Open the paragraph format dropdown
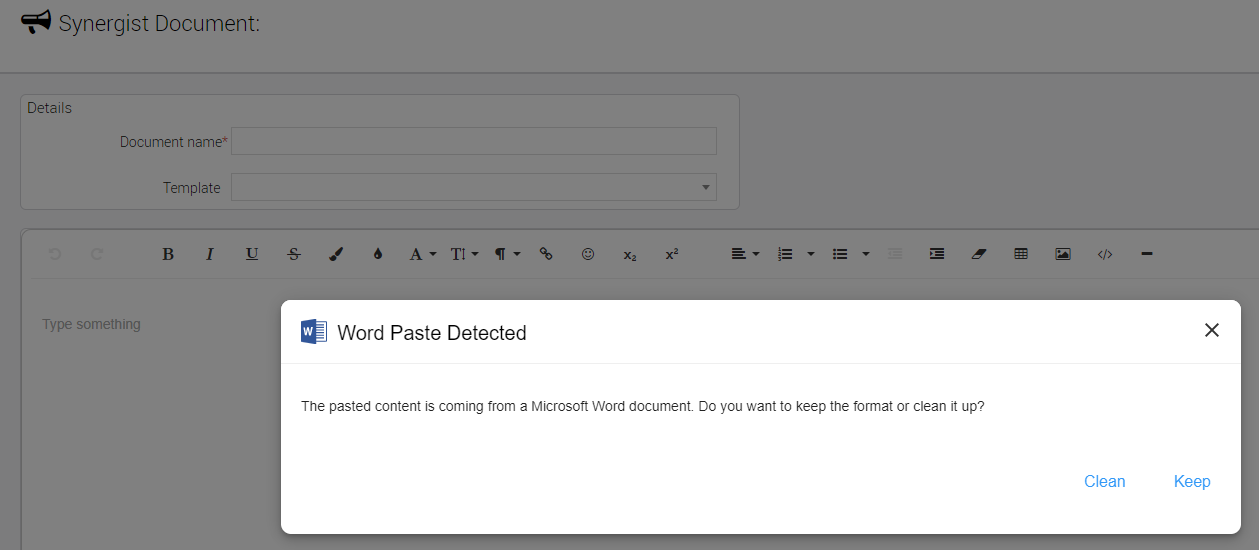The height and width of the screenshot is (550, 1259). point(507,254)
